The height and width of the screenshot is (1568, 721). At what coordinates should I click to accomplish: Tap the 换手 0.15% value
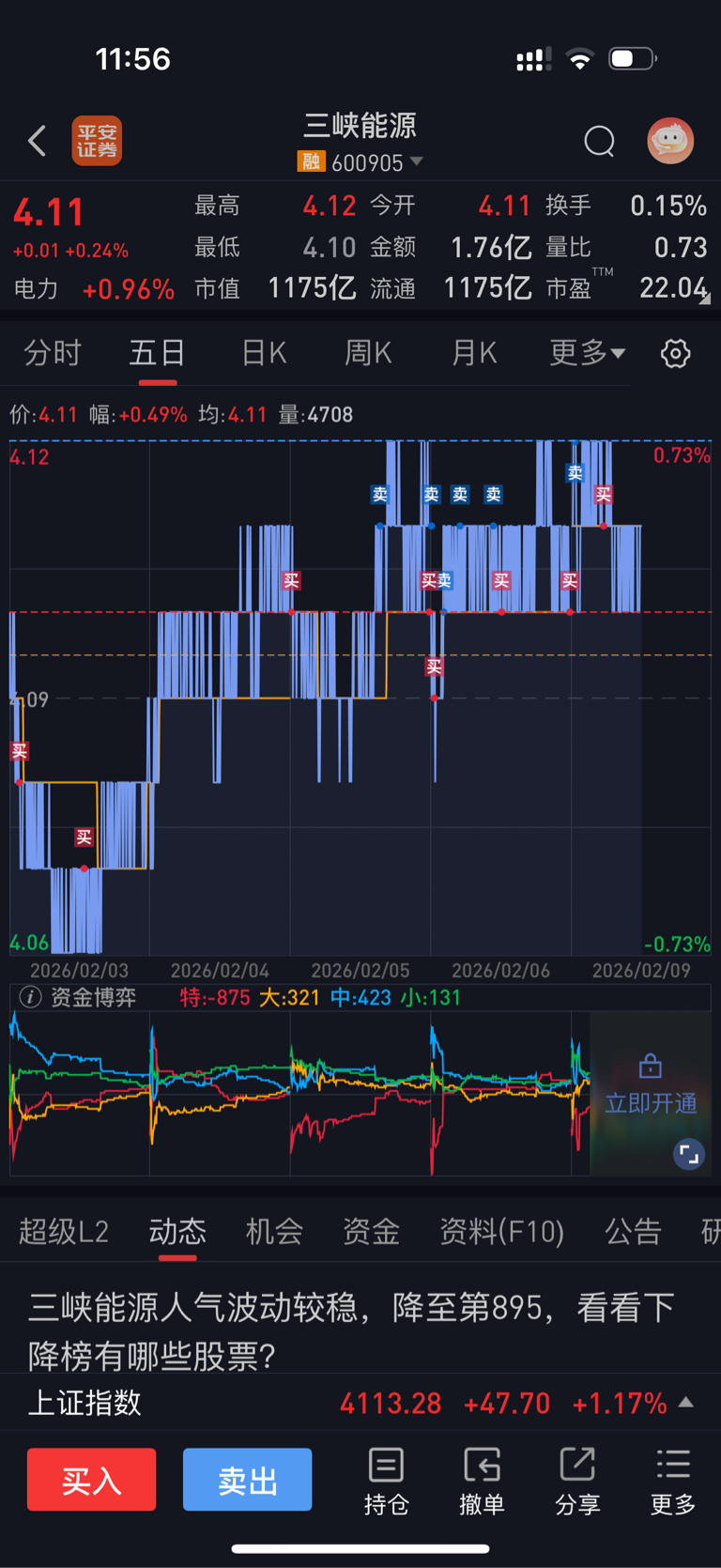tap(667, 206)
